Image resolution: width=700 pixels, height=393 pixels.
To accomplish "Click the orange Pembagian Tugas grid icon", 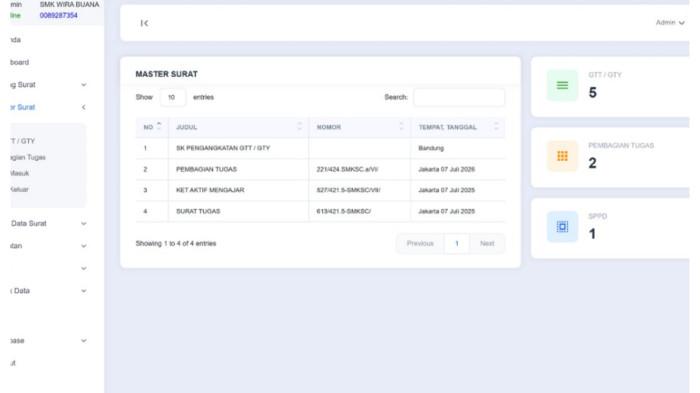I will click(562, 156).
